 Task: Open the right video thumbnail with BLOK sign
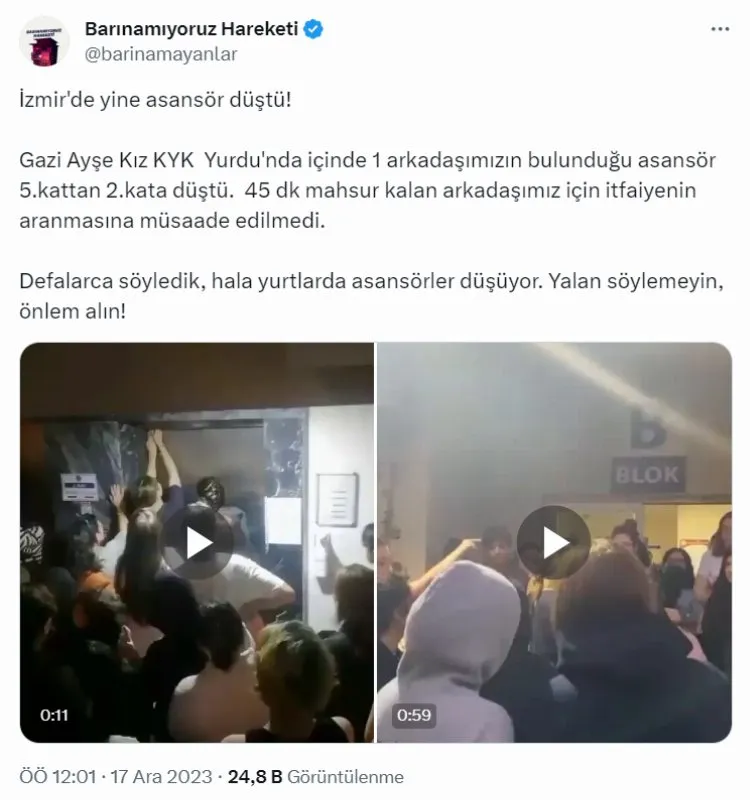click(554, 542)
